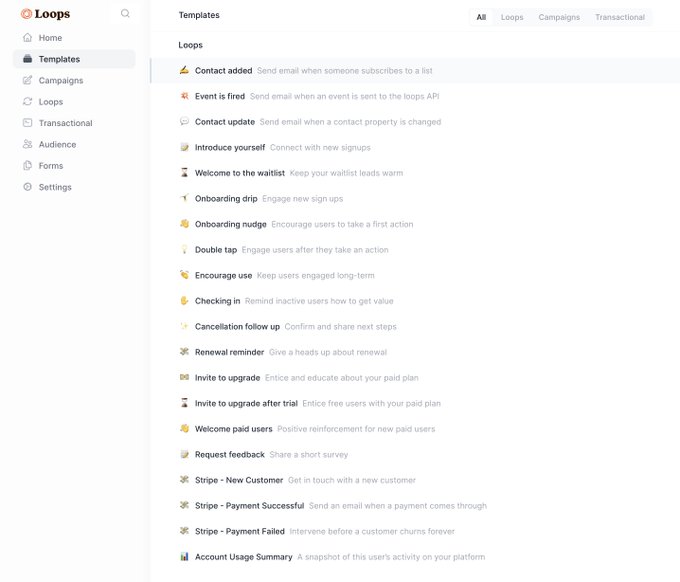Click the Loops refresh-arrows icon in sidebar

[27, 101]
